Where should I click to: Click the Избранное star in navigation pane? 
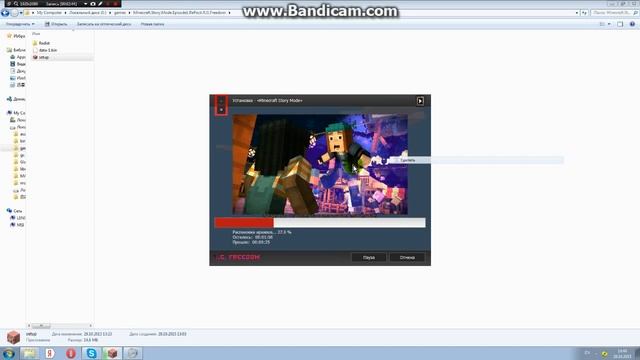pos(9,36)
